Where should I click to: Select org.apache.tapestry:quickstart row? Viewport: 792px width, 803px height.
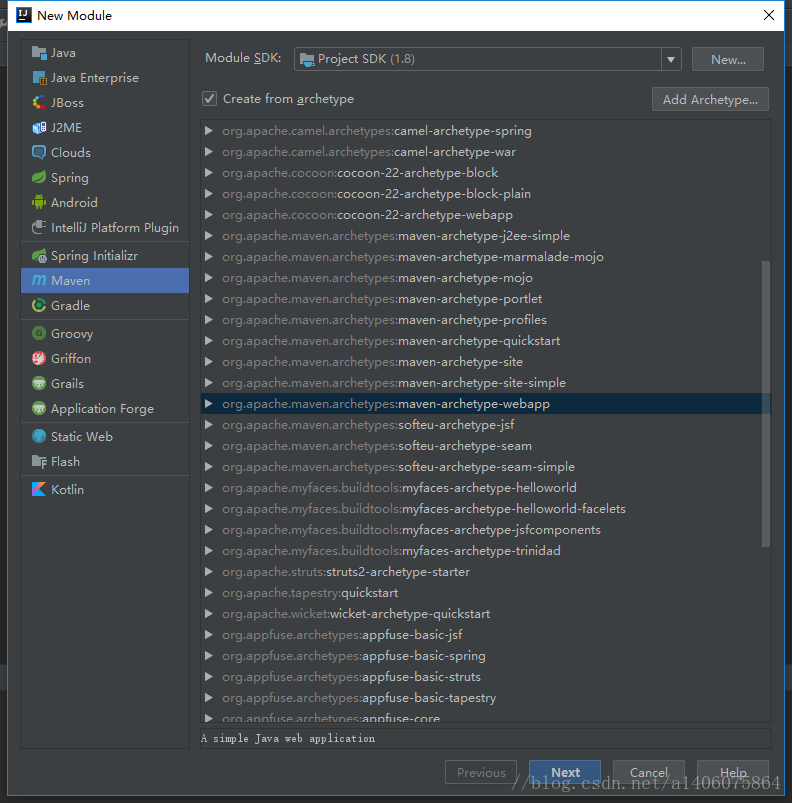(x=485, y=593)
